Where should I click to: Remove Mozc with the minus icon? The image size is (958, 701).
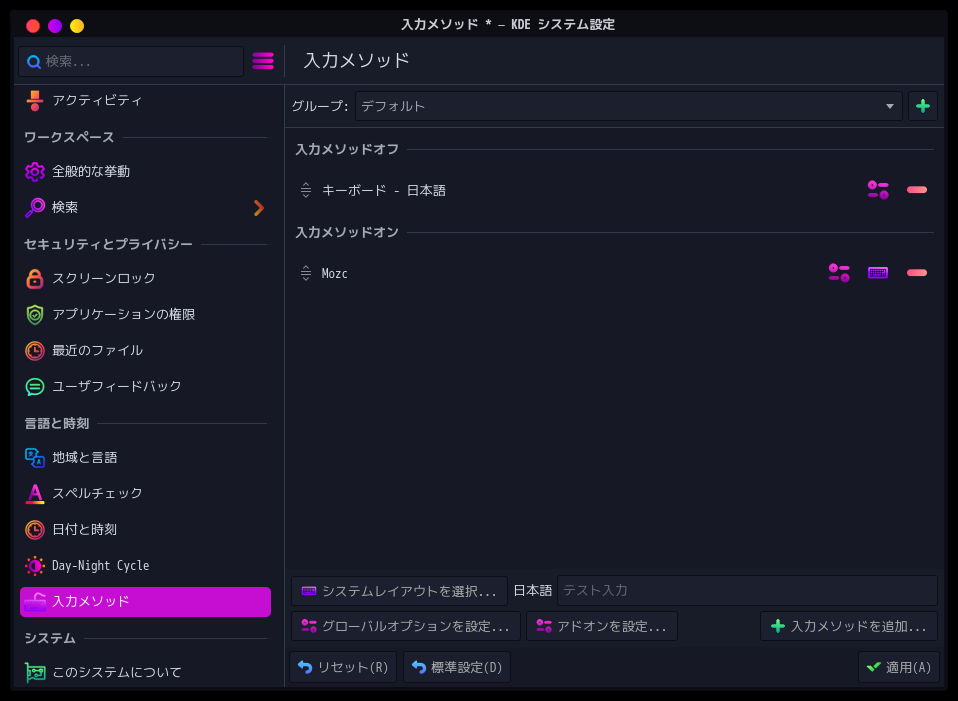click(x=916, y=273)
